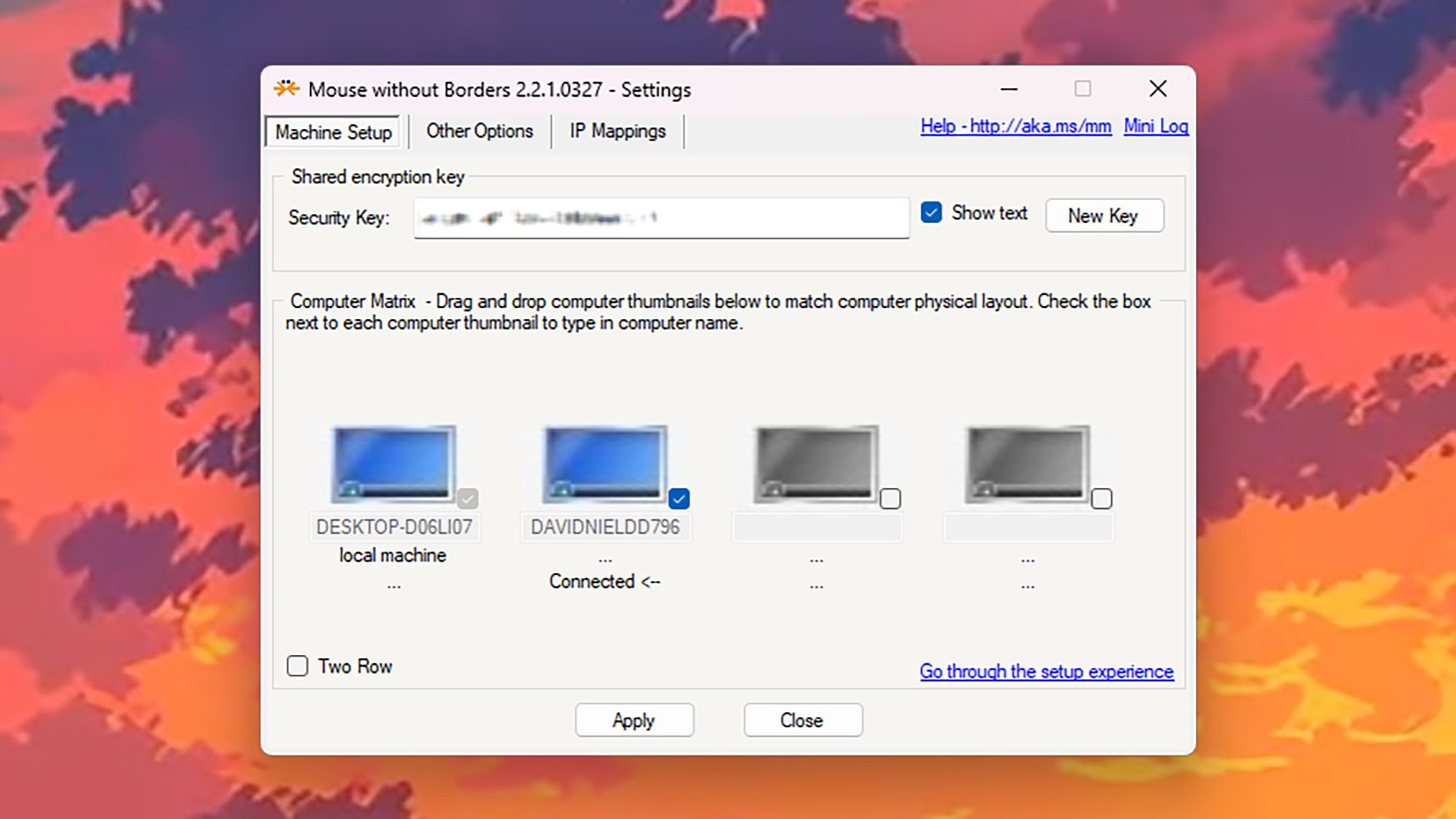Open the IP Mappings tab
This screenshot has height=819, width=1456.
tap(617, 131)
